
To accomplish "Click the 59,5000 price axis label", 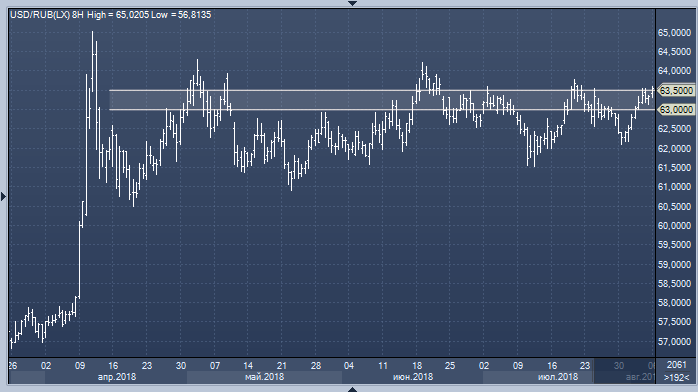I will tap(674, 244).
